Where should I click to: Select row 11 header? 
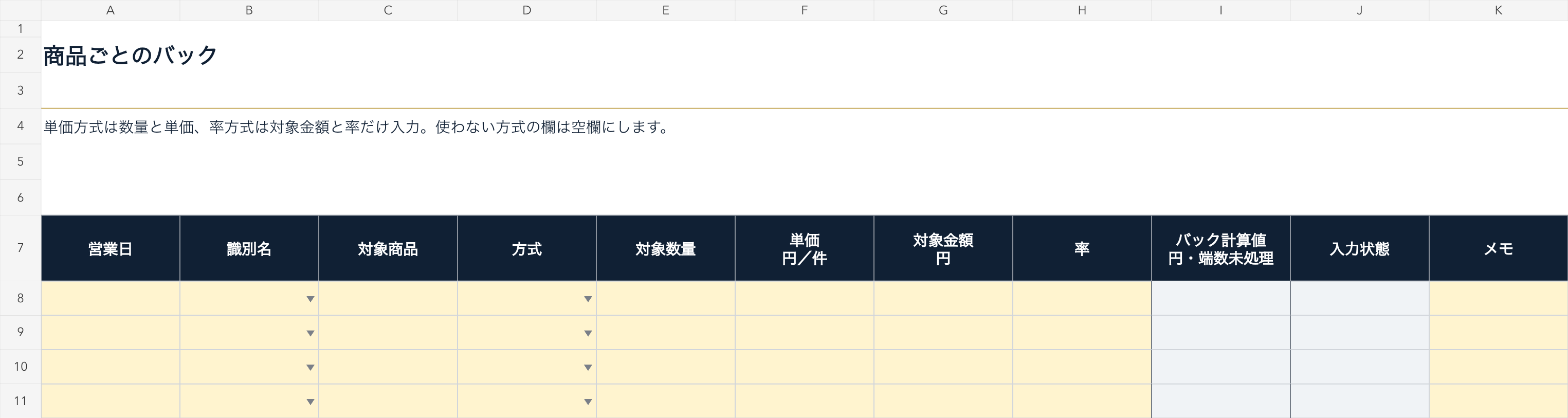pos(20,401)
